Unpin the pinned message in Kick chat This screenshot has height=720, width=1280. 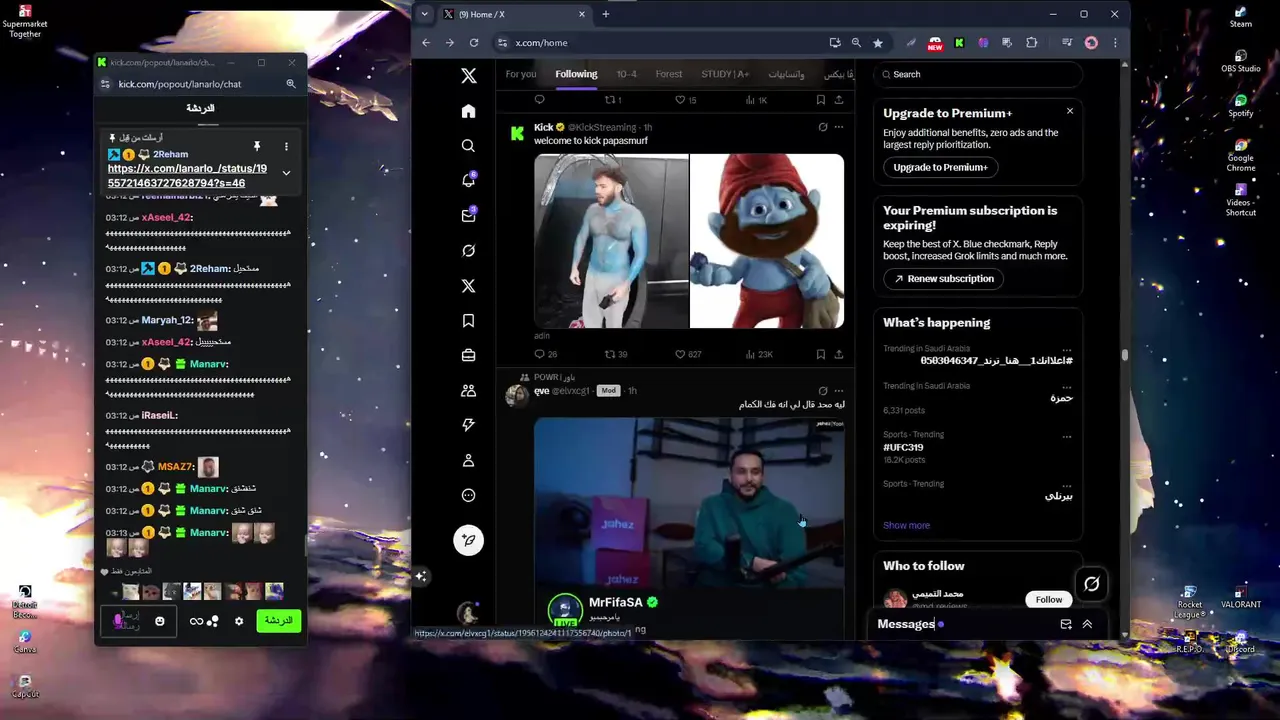(x=257, y=147)
